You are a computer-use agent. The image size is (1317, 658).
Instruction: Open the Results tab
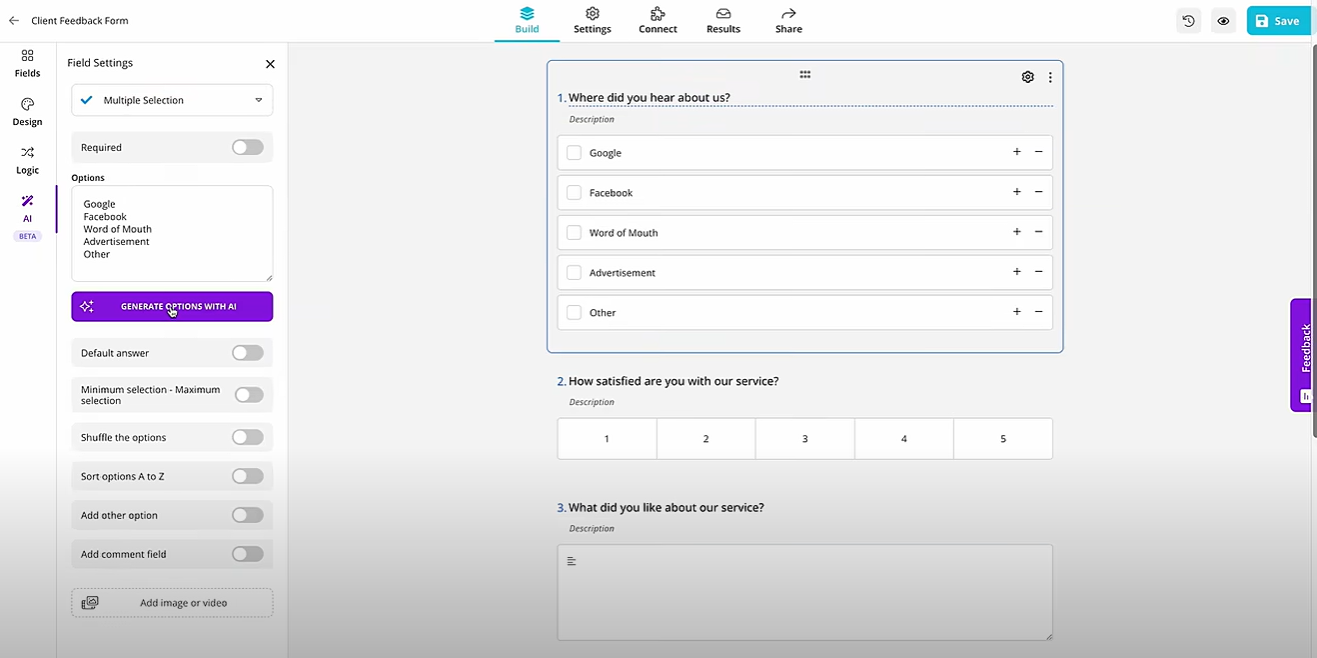coord(722,20)
